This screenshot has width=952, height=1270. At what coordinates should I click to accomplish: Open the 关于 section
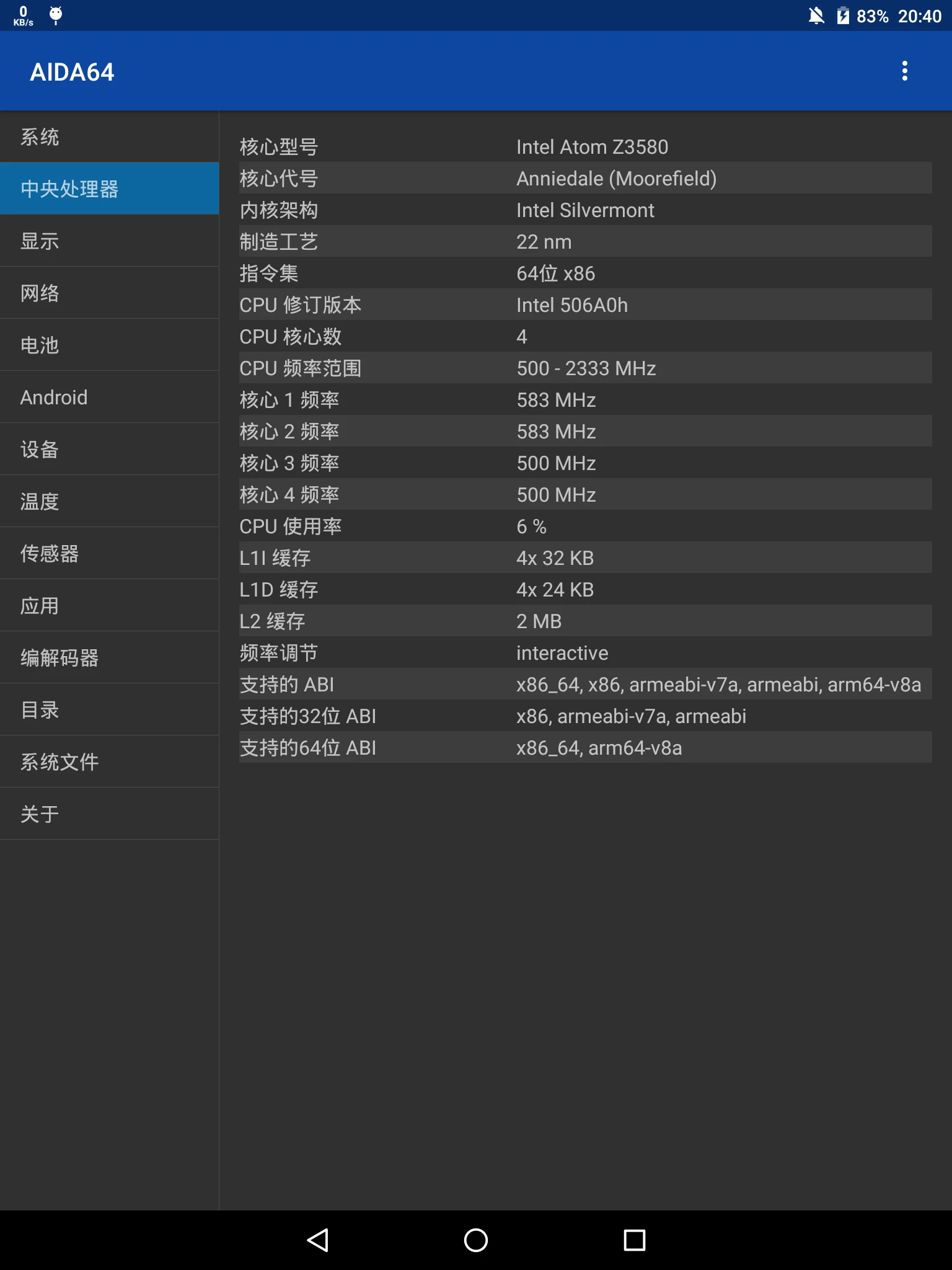tap(109, 814)
